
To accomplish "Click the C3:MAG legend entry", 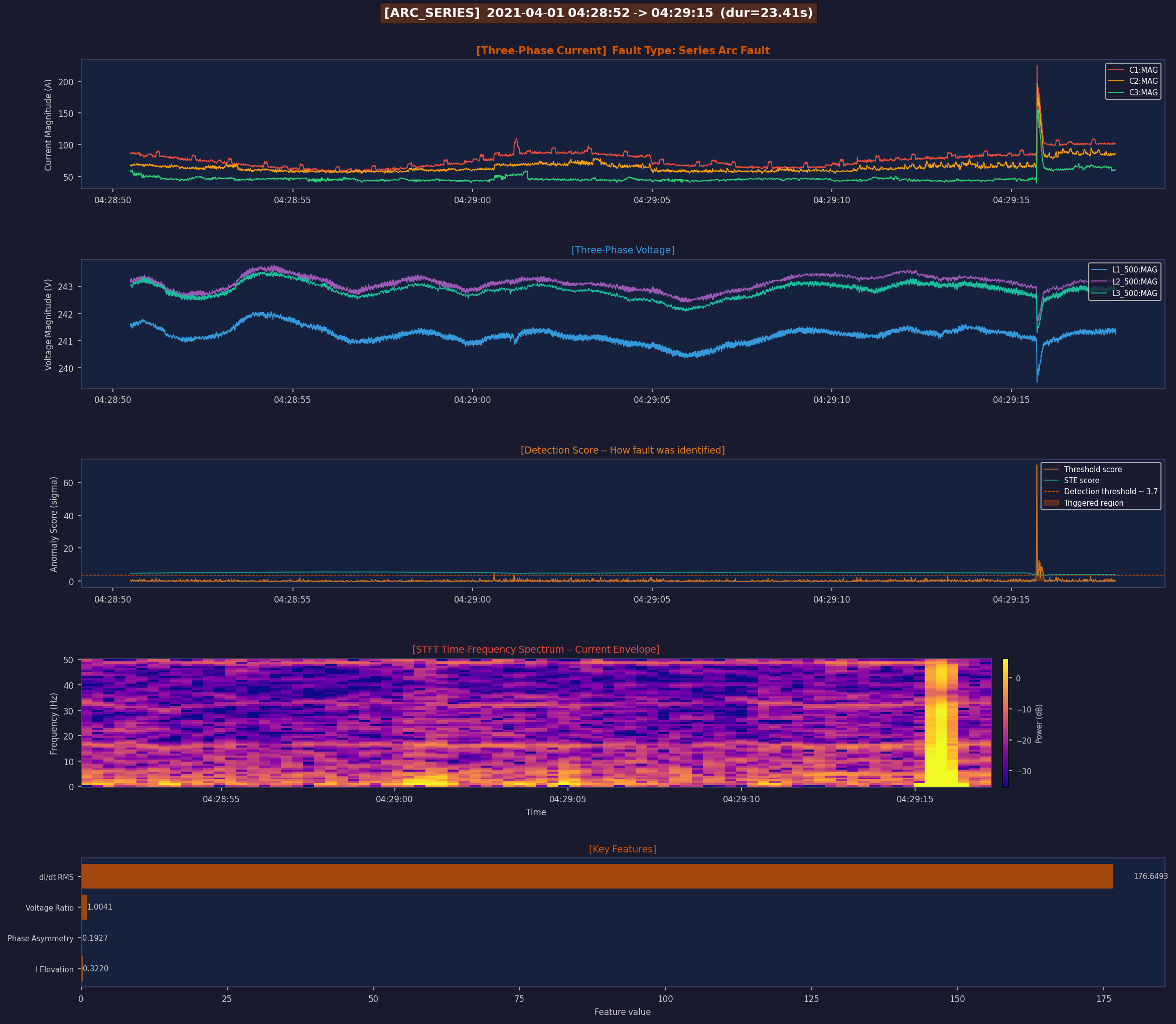I will [x=1143, y=93].
